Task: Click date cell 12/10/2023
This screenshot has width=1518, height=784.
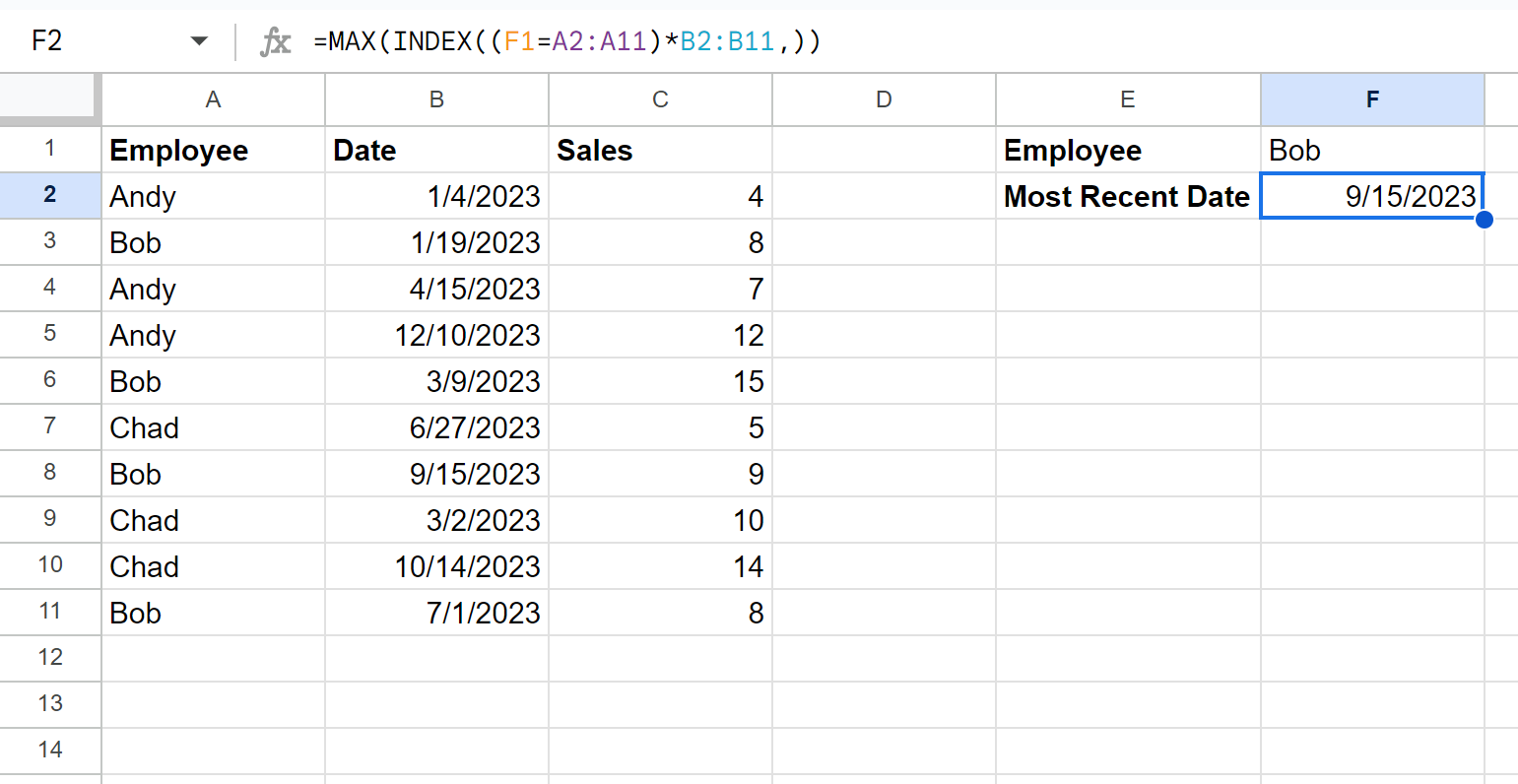Action: coord(436,335)
